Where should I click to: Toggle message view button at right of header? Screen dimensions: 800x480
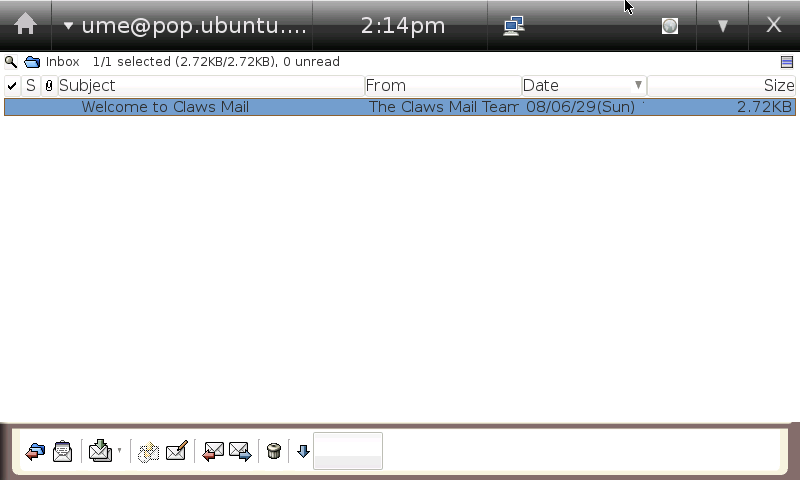click(787, 62)
